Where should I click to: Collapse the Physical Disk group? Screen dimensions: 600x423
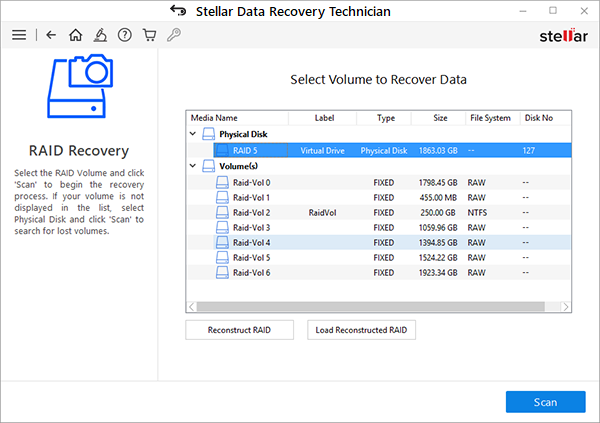[193, 134]
